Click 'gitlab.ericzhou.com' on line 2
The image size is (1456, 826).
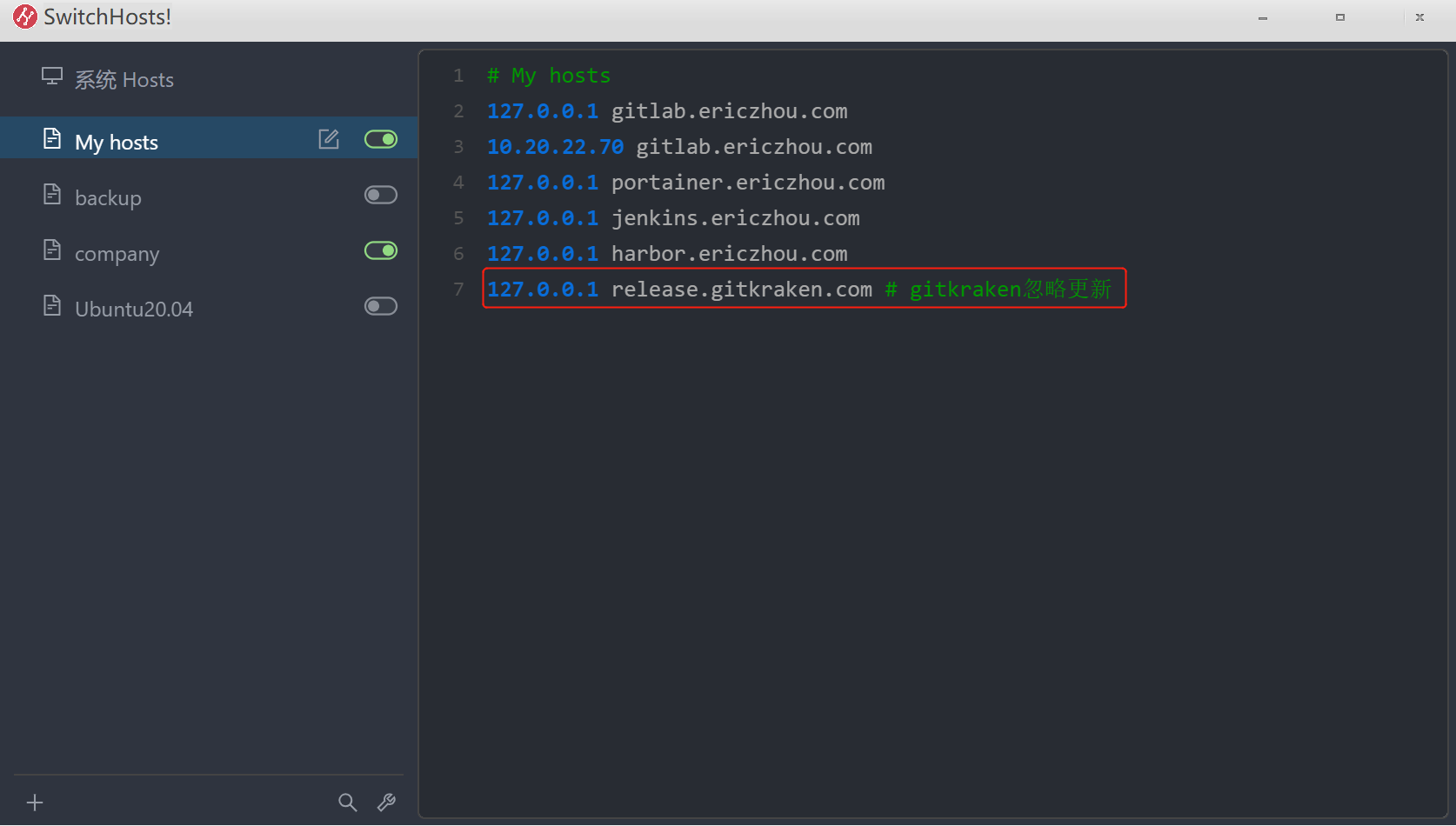[729, 111]
